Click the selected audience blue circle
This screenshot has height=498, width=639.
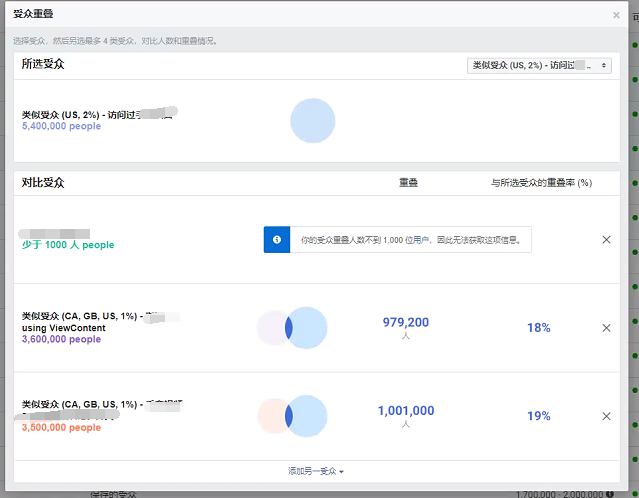pyautogui.click(x=313, y=121)
